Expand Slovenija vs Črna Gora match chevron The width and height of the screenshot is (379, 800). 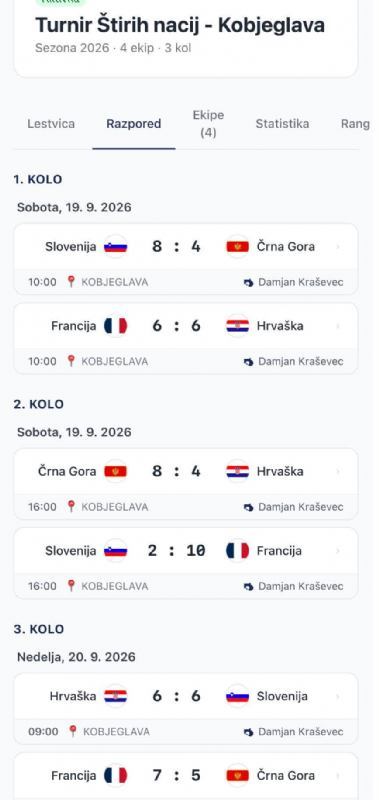coord(338,247)
